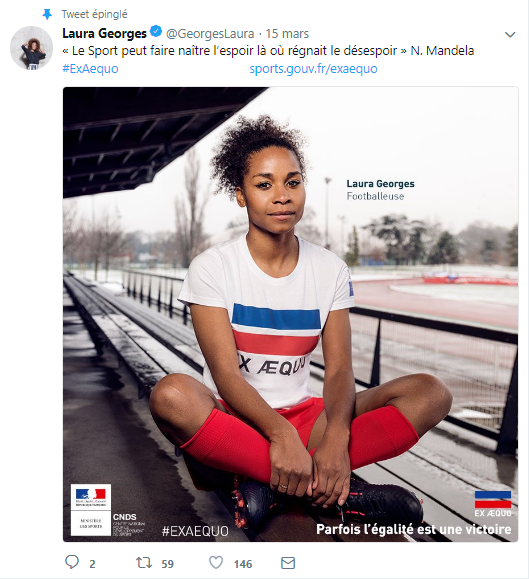529x579 pixels.
Task: Click the 59 retweets count
Action: pyautogui.click(x=167, y=564)
